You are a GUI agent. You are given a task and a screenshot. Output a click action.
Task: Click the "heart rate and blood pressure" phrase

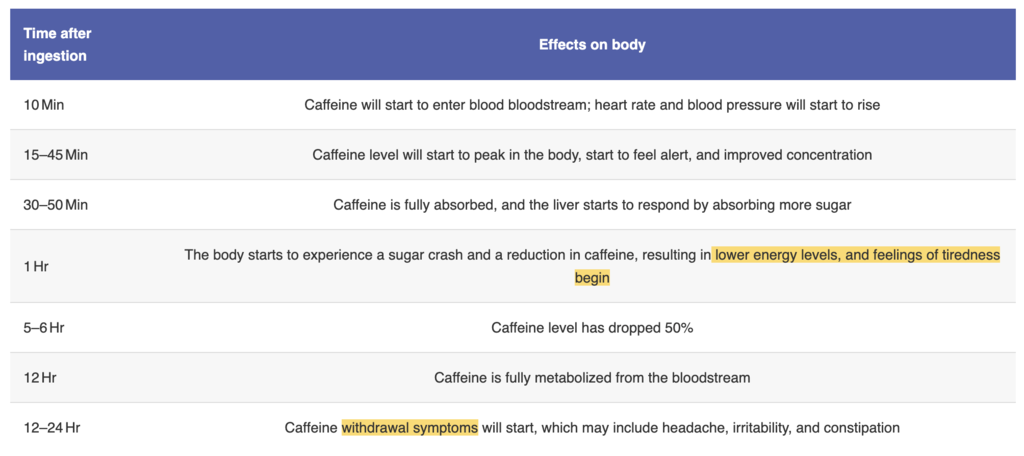tap(688, 105)
